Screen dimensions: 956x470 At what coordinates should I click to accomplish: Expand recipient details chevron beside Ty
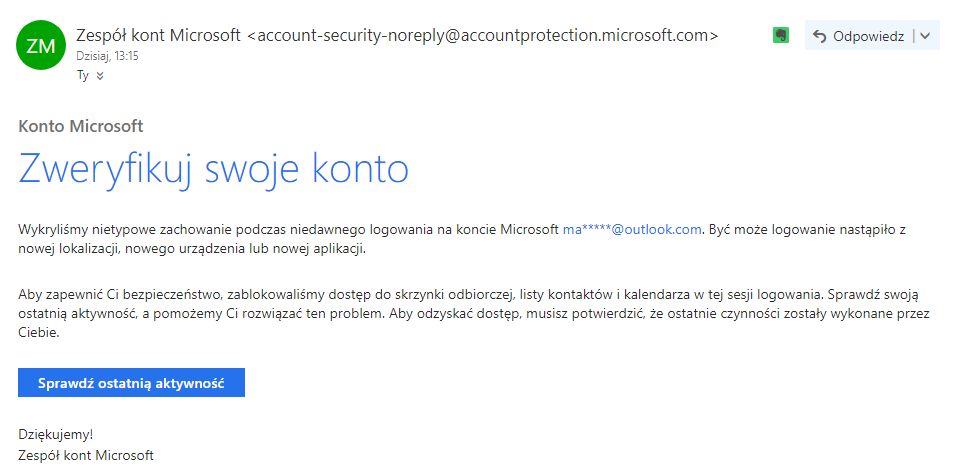(x=99, y=75)
